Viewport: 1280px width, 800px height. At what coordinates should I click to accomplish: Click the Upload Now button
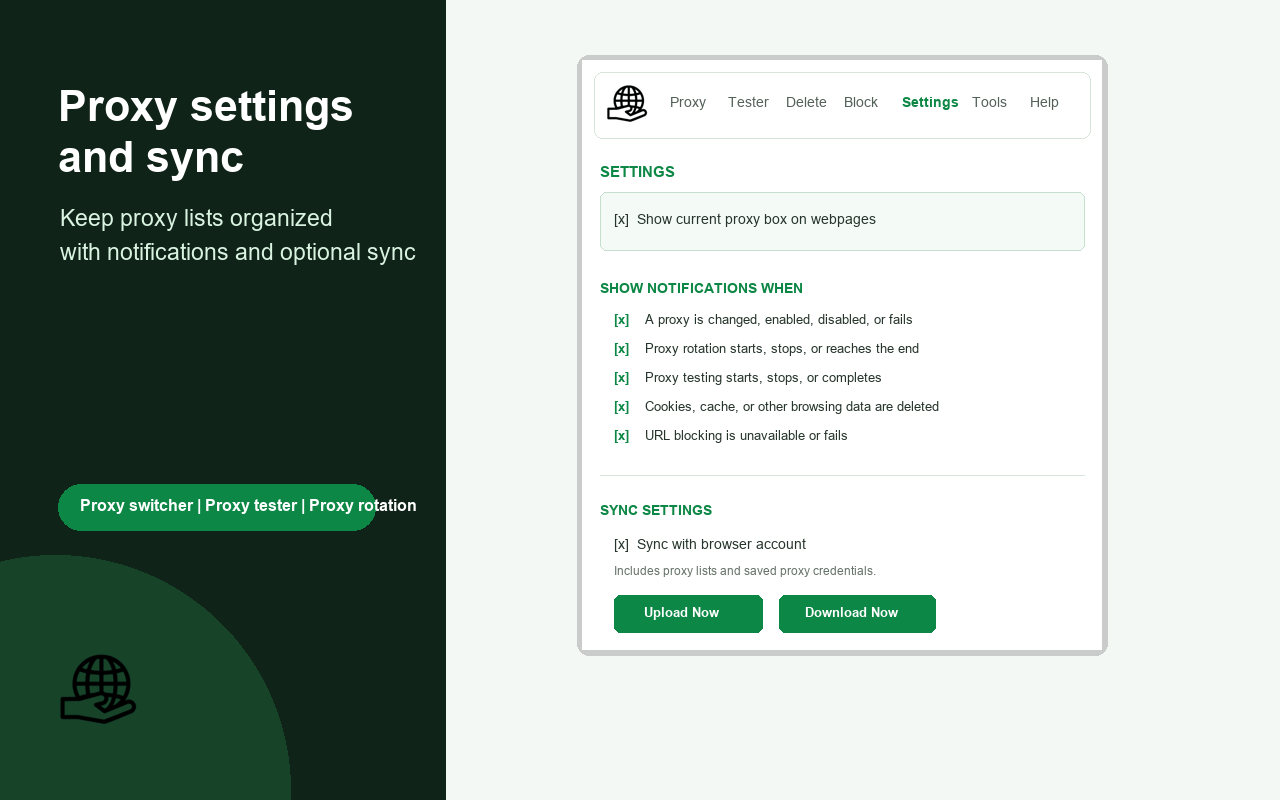pyautogui.click(x=688, y=614)
